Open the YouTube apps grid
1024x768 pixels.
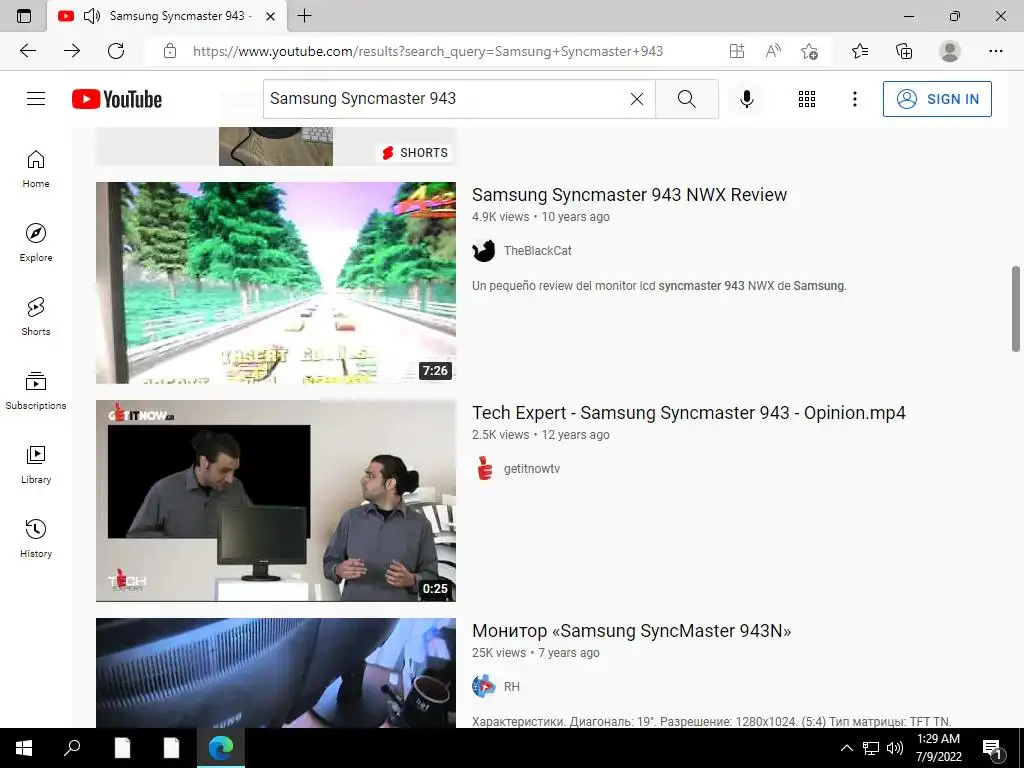click(807, 99)
